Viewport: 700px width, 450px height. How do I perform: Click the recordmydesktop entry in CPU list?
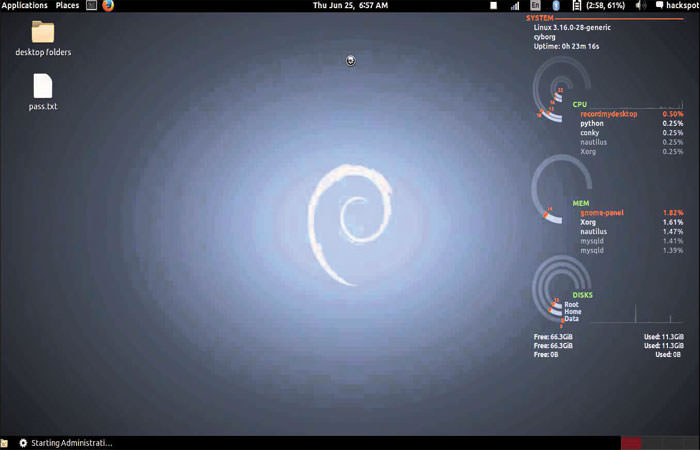[x=608, y=114]
